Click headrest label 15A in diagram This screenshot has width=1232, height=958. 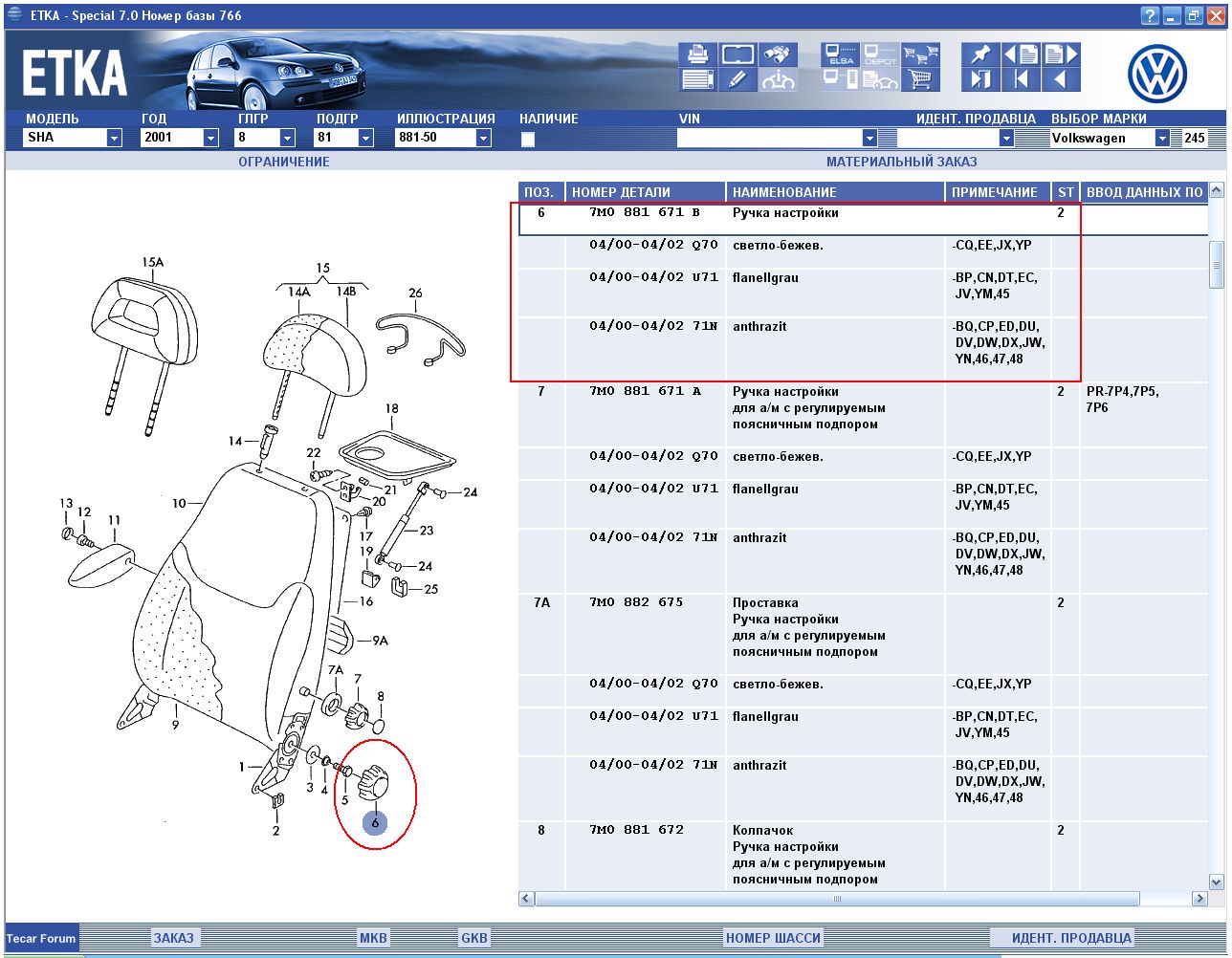point(152,262)
